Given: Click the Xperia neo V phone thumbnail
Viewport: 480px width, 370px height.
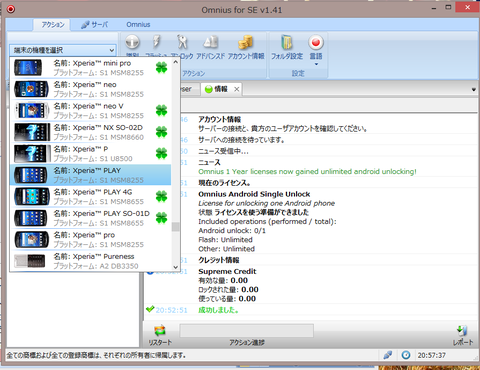Looking at the screenshot, I should coord(31,110).
